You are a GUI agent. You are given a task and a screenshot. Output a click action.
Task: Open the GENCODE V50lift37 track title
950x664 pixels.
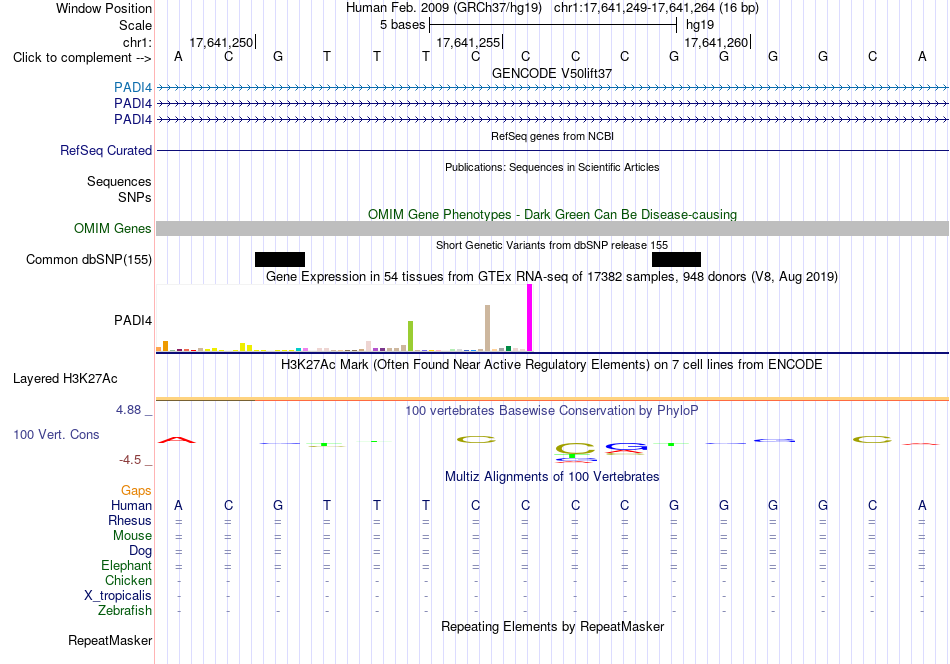click(x=552, y=73)
